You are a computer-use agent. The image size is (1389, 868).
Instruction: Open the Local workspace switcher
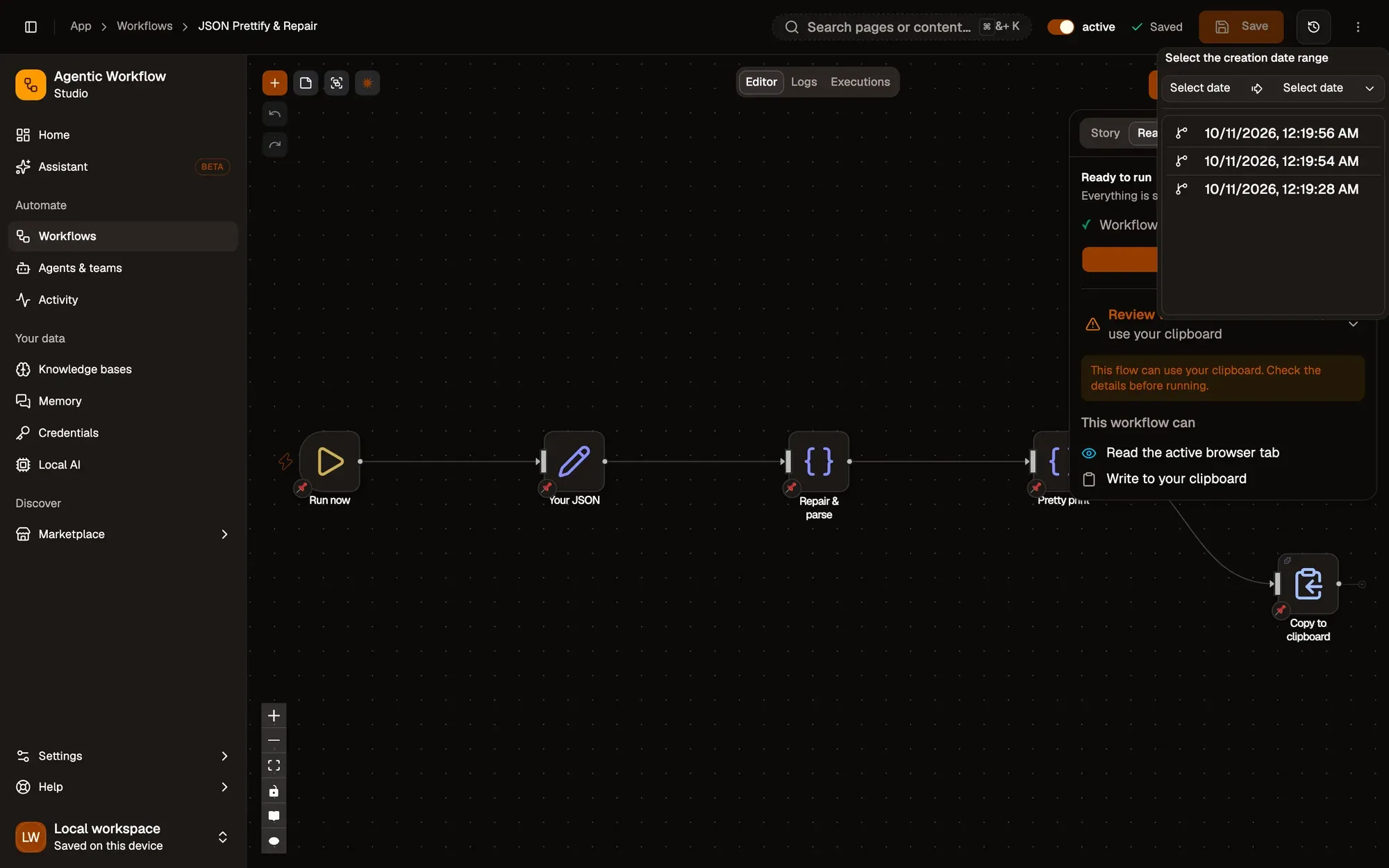(x=123, y=837)
